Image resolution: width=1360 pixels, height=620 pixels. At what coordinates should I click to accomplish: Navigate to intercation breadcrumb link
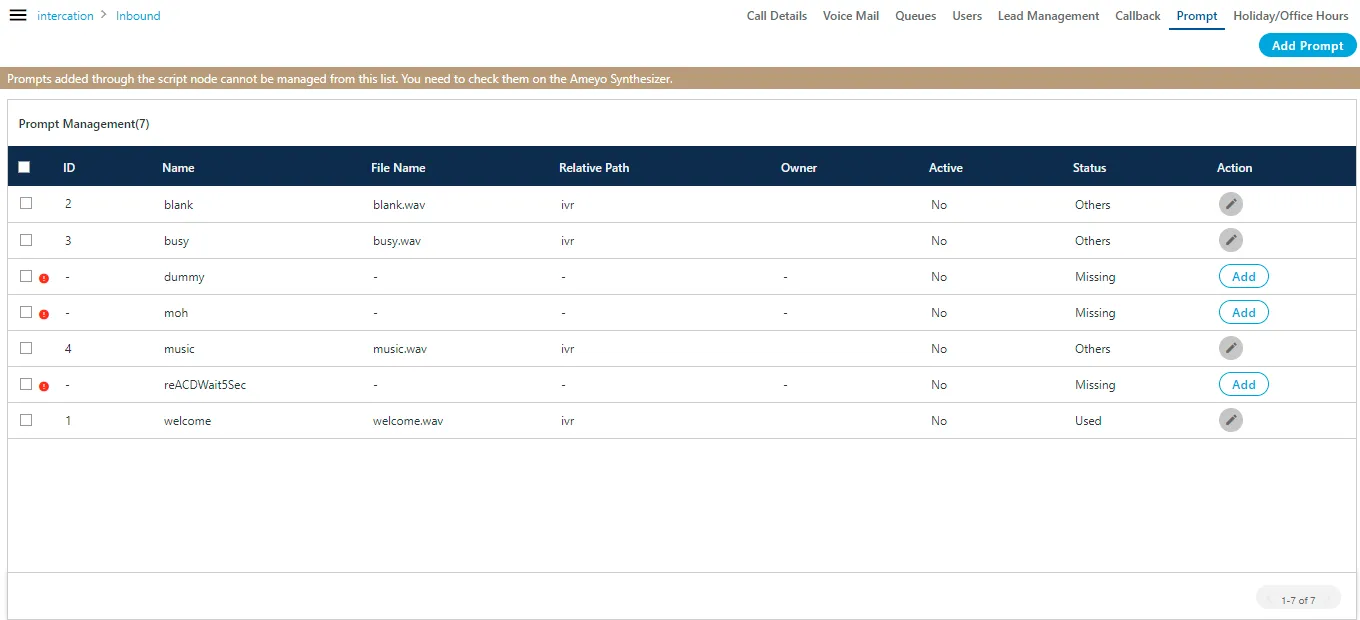tap(65, 16)
